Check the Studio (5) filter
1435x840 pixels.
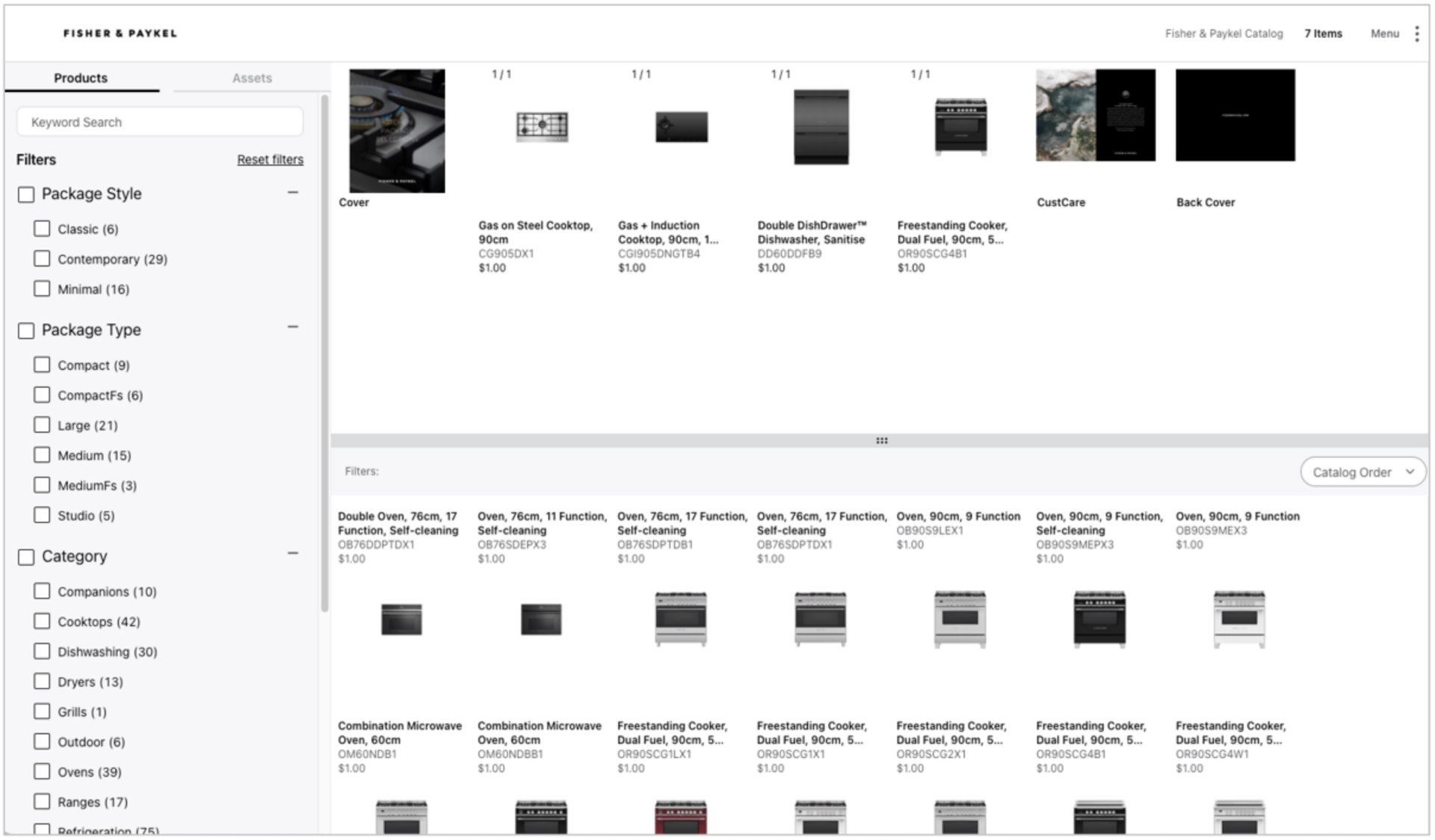pos(42,515)
